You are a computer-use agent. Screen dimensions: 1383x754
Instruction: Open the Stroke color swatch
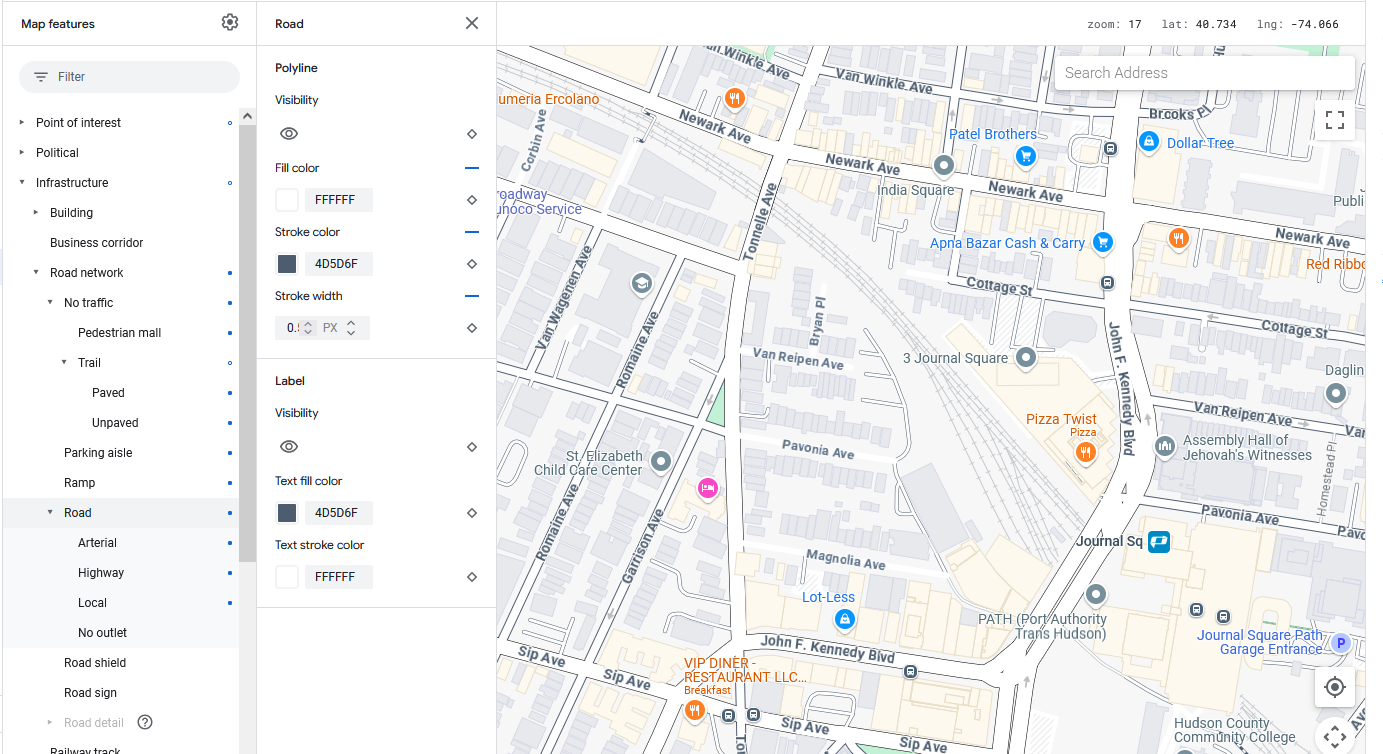point(287,264)
